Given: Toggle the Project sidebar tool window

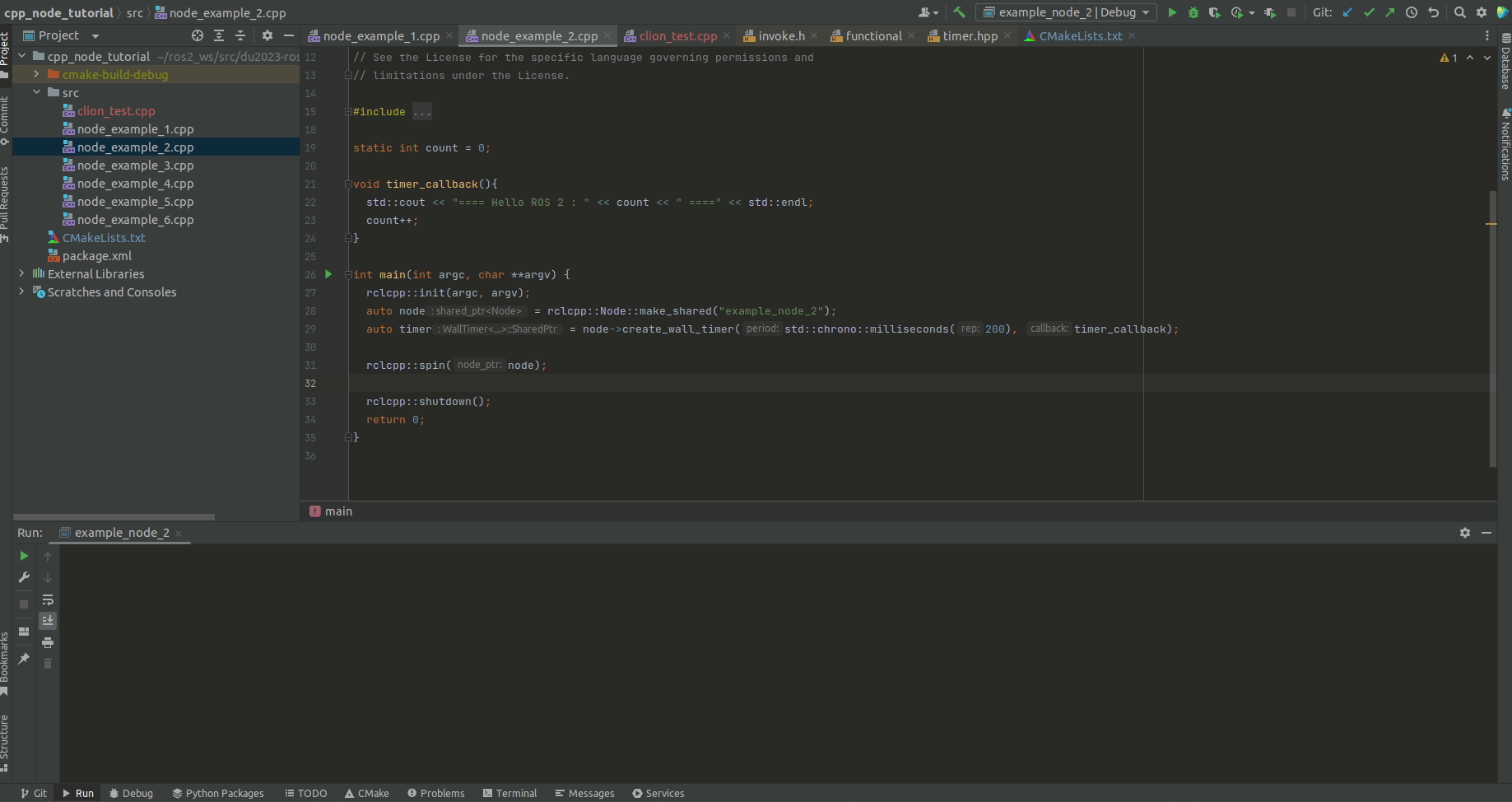Looking at the screenshot, I should tap(5, 54).
